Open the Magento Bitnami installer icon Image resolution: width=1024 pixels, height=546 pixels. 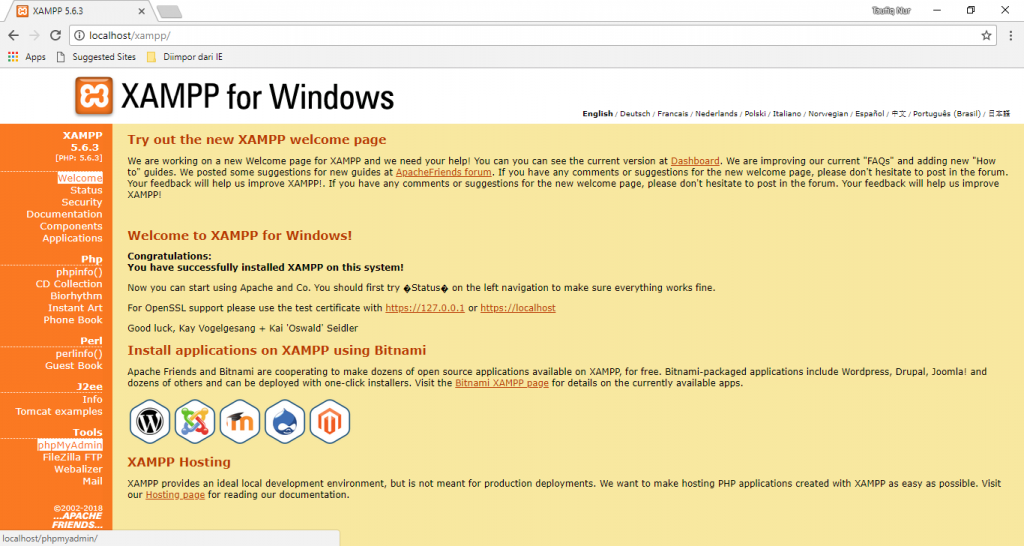tap(330, 422)
